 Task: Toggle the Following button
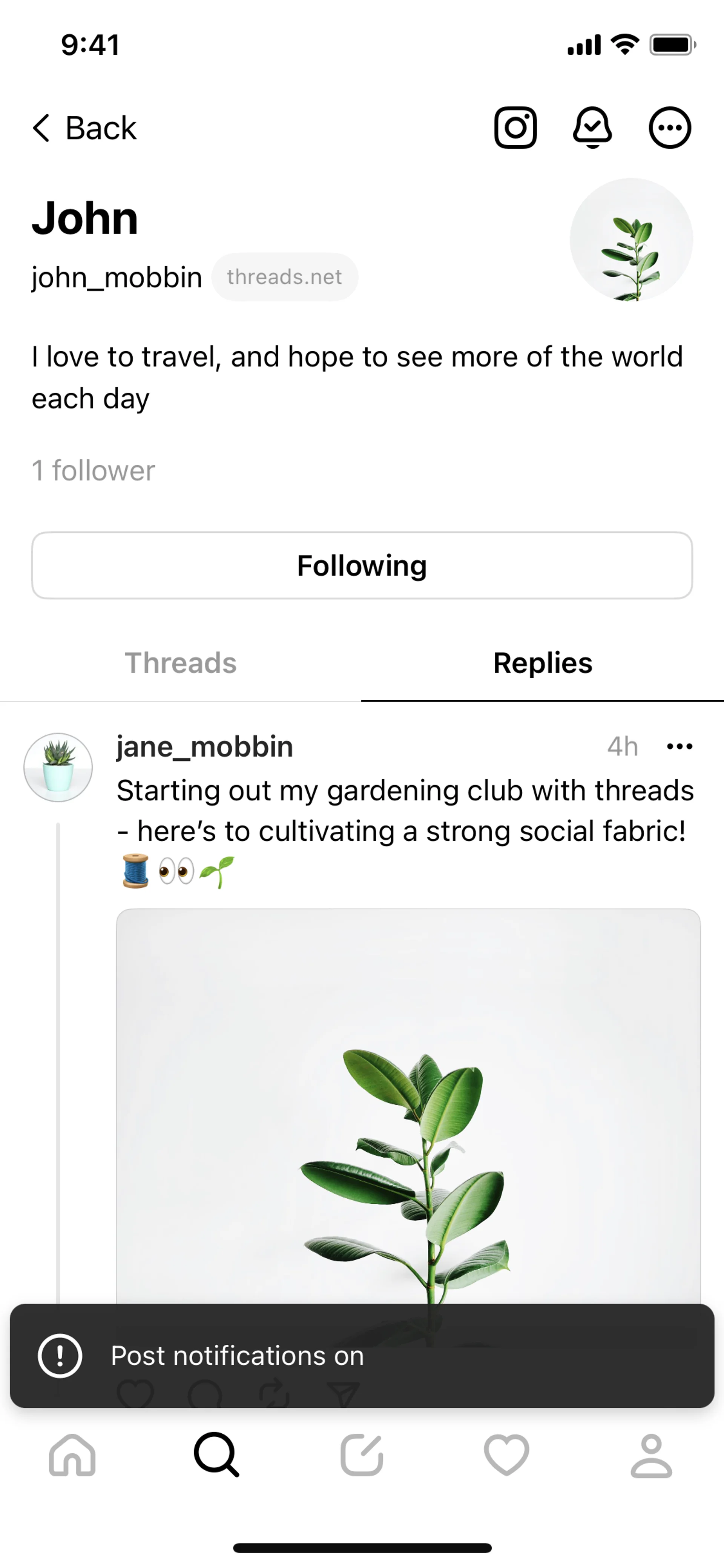point(362,565)
